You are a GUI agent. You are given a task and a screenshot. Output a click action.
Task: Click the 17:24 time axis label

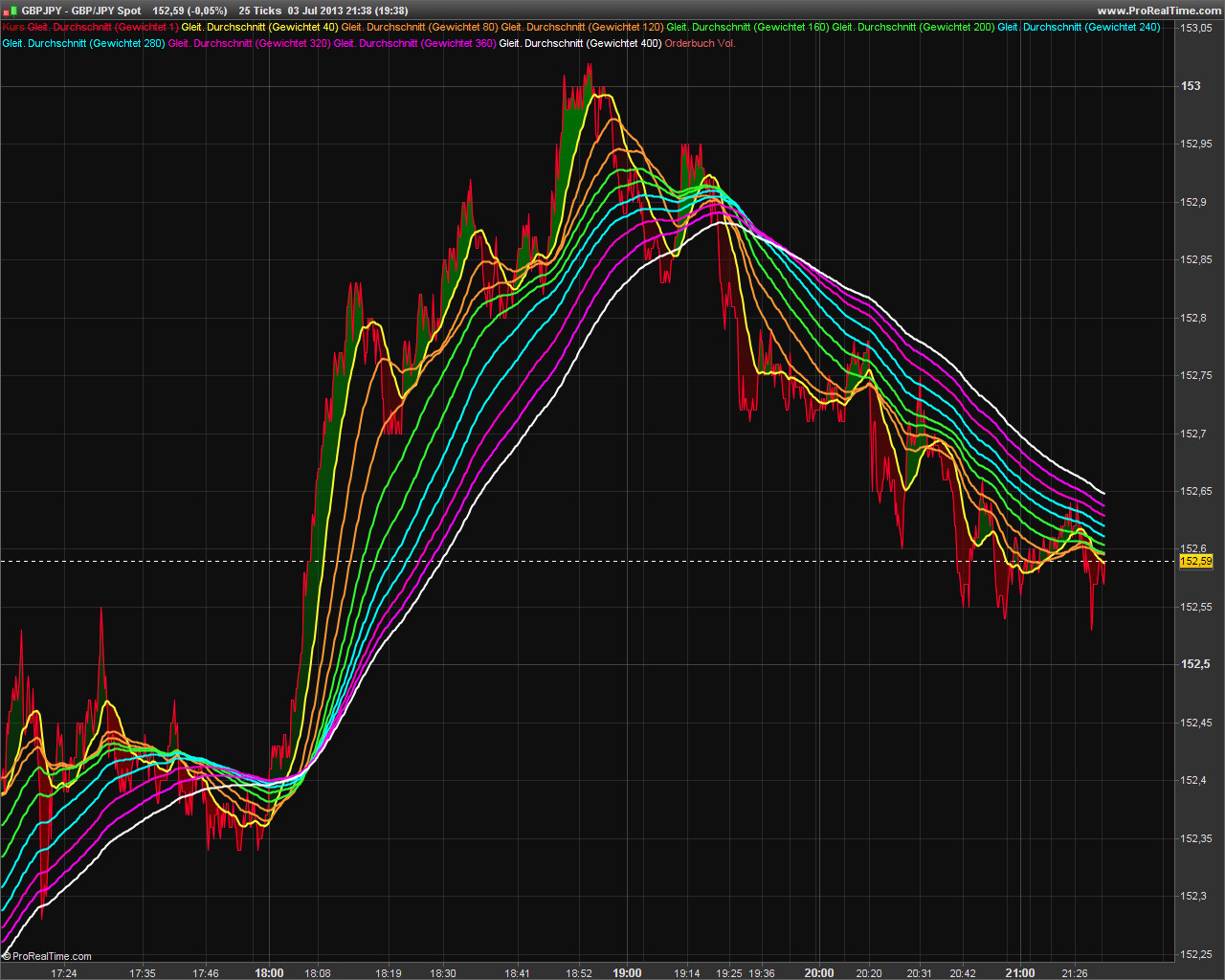click(64, 973)
